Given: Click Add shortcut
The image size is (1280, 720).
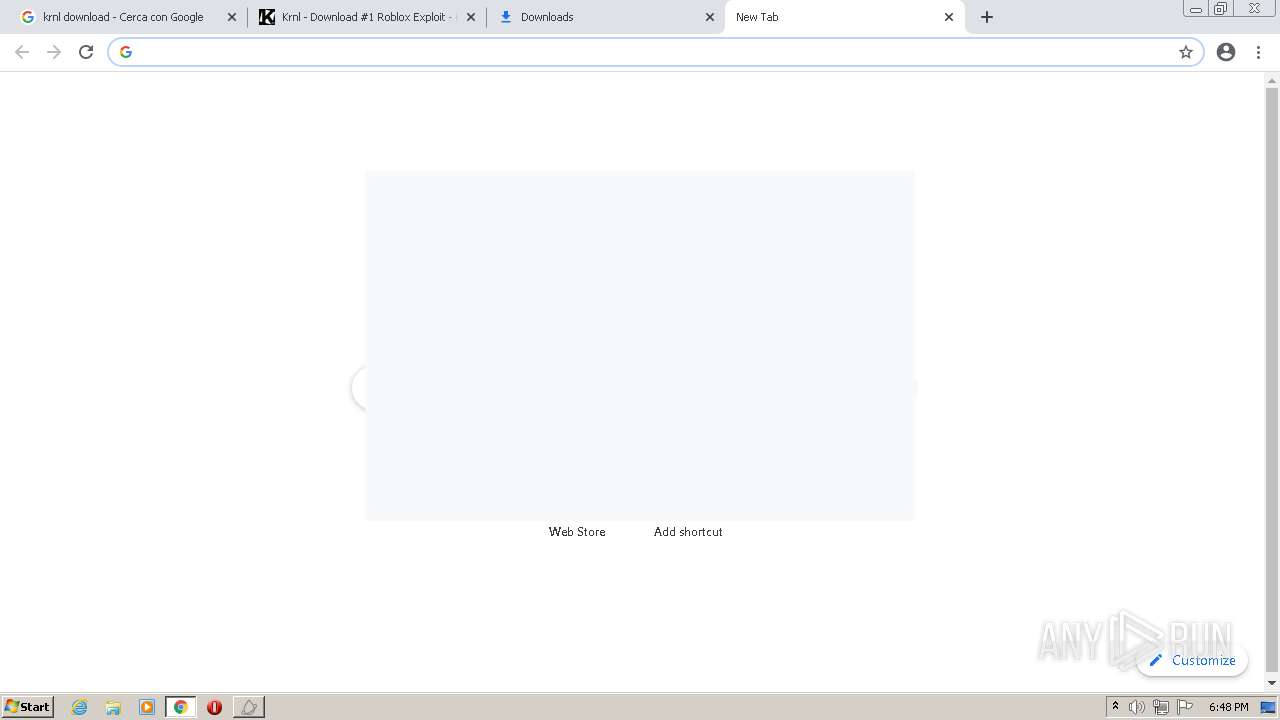Looking at the screenshot, I should click(x=688, y=532).
